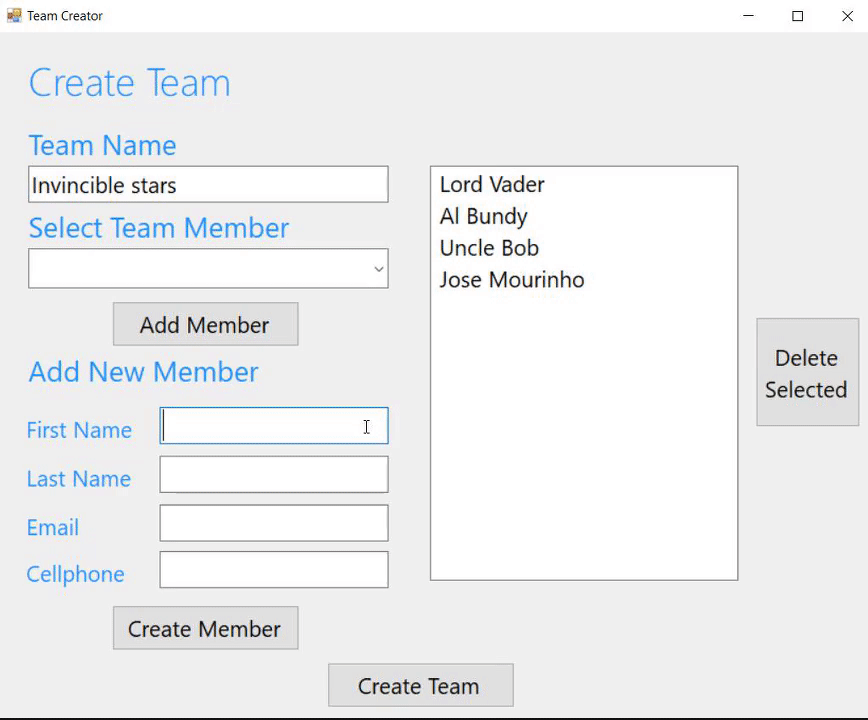The width and height of the screenshot is (868, 720).
Task: Click the Delete Selected button
Action: pos(806,373)
